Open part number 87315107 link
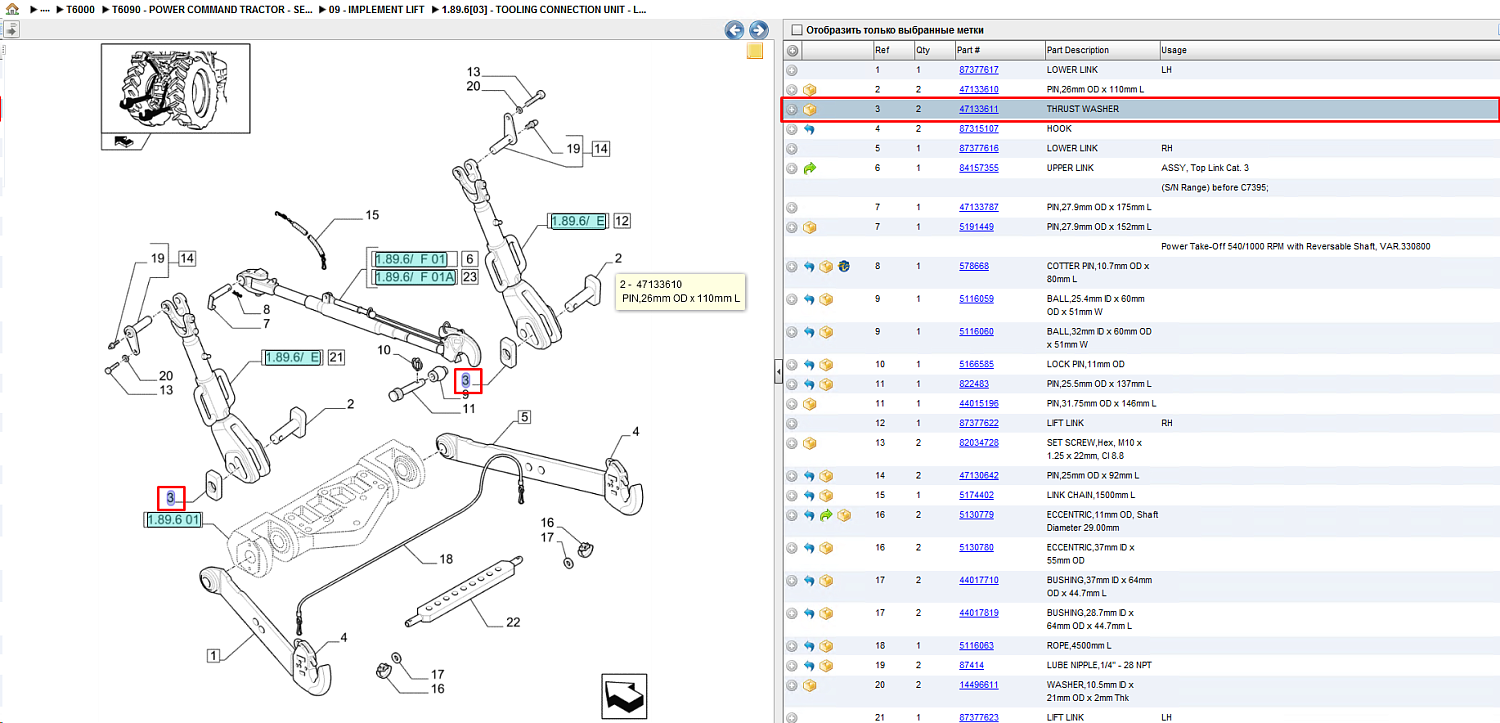Viewport: 1500px width, 723px height. pos(979,129)
